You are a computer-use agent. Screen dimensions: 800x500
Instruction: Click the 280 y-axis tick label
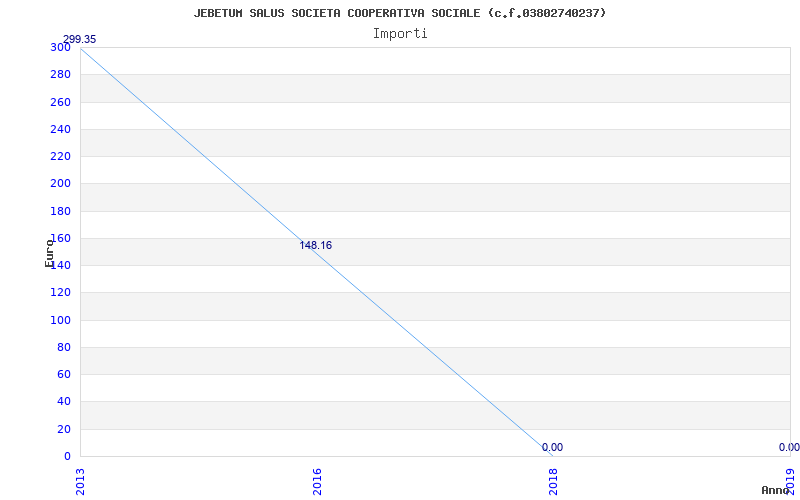[x=60, y=74]
